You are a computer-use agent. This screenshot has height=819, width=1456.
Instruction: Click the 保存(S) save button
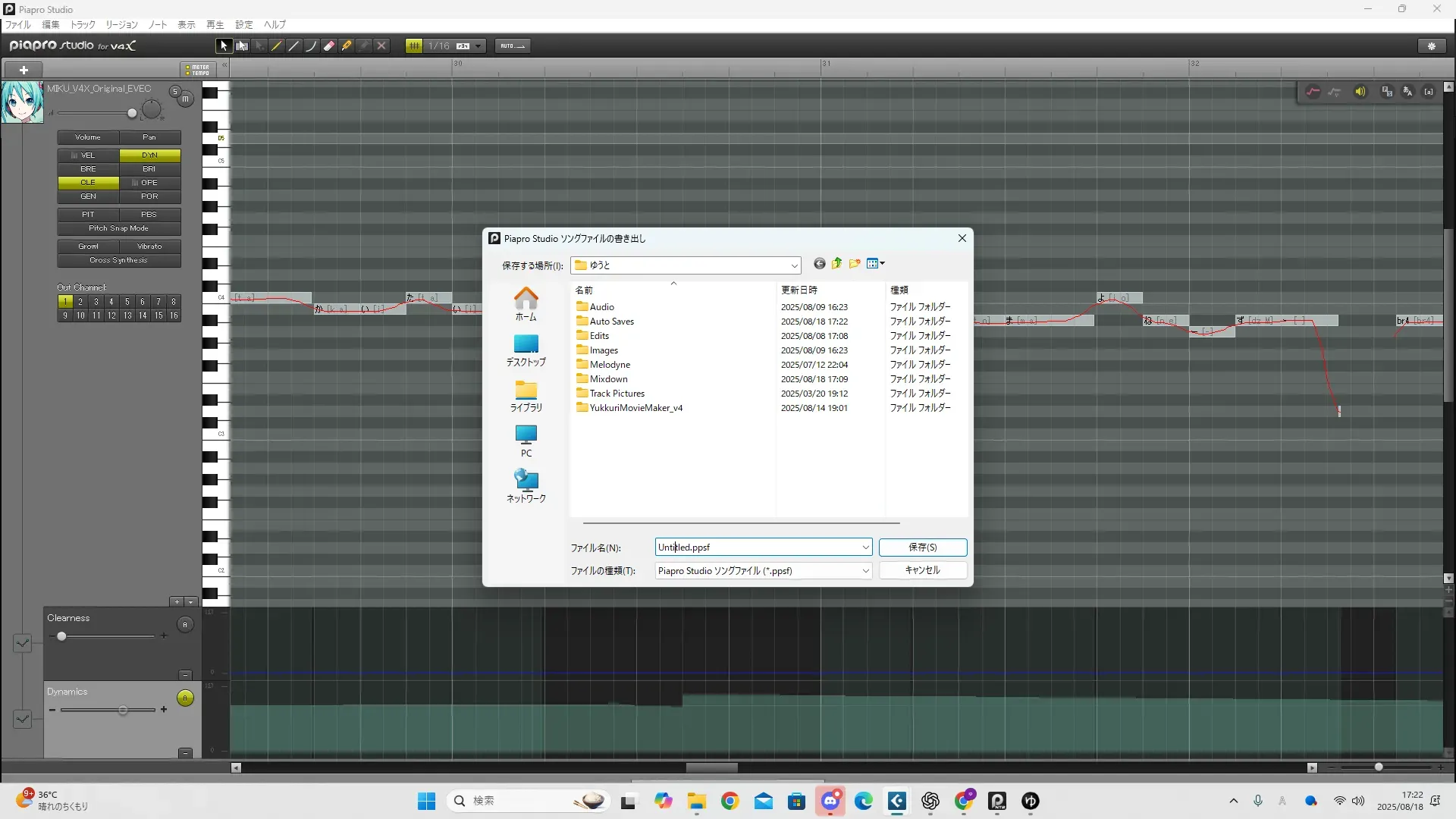[922, 548]
